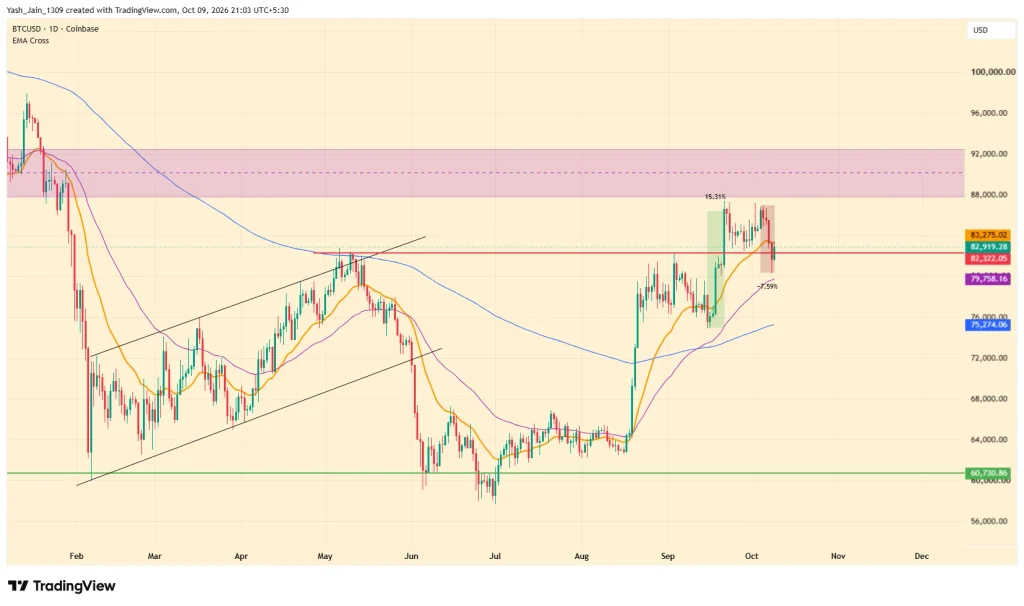
Task: Click the 96,000.00 price axis value
Action: 989,113
